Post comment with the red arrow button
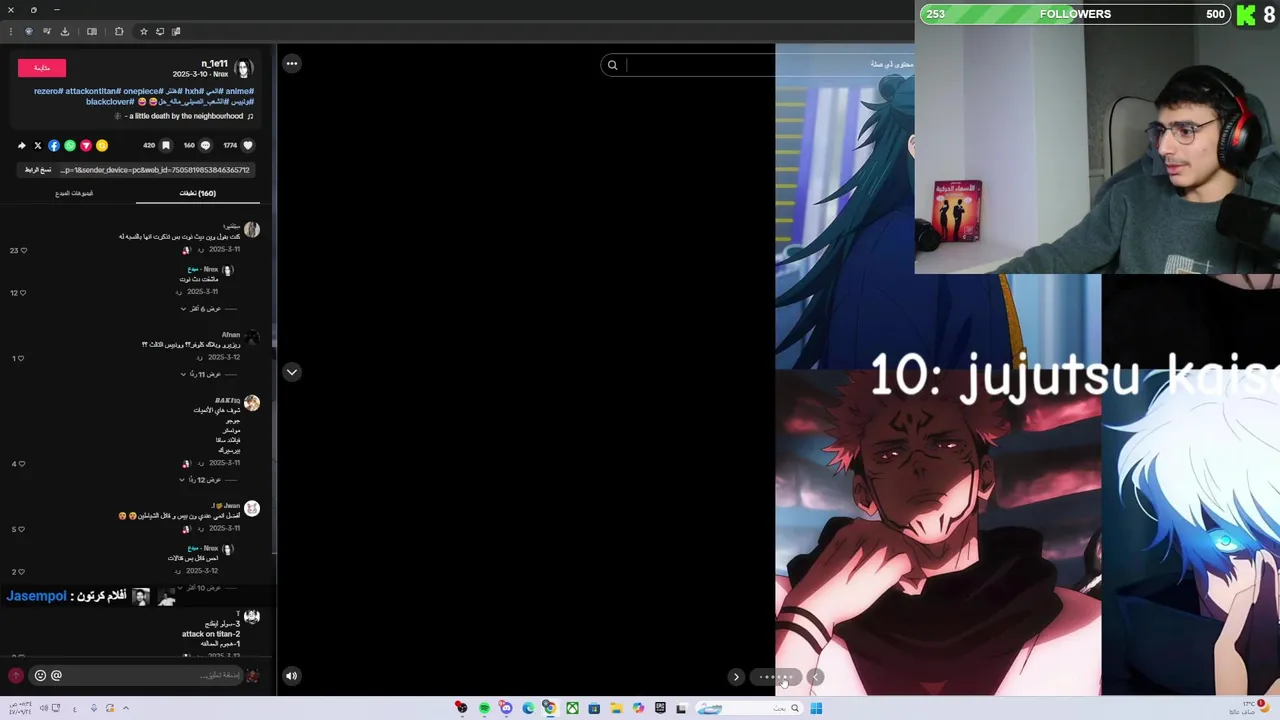The height and width of the screenshot is (720, 1280). [x=15, y=676]
